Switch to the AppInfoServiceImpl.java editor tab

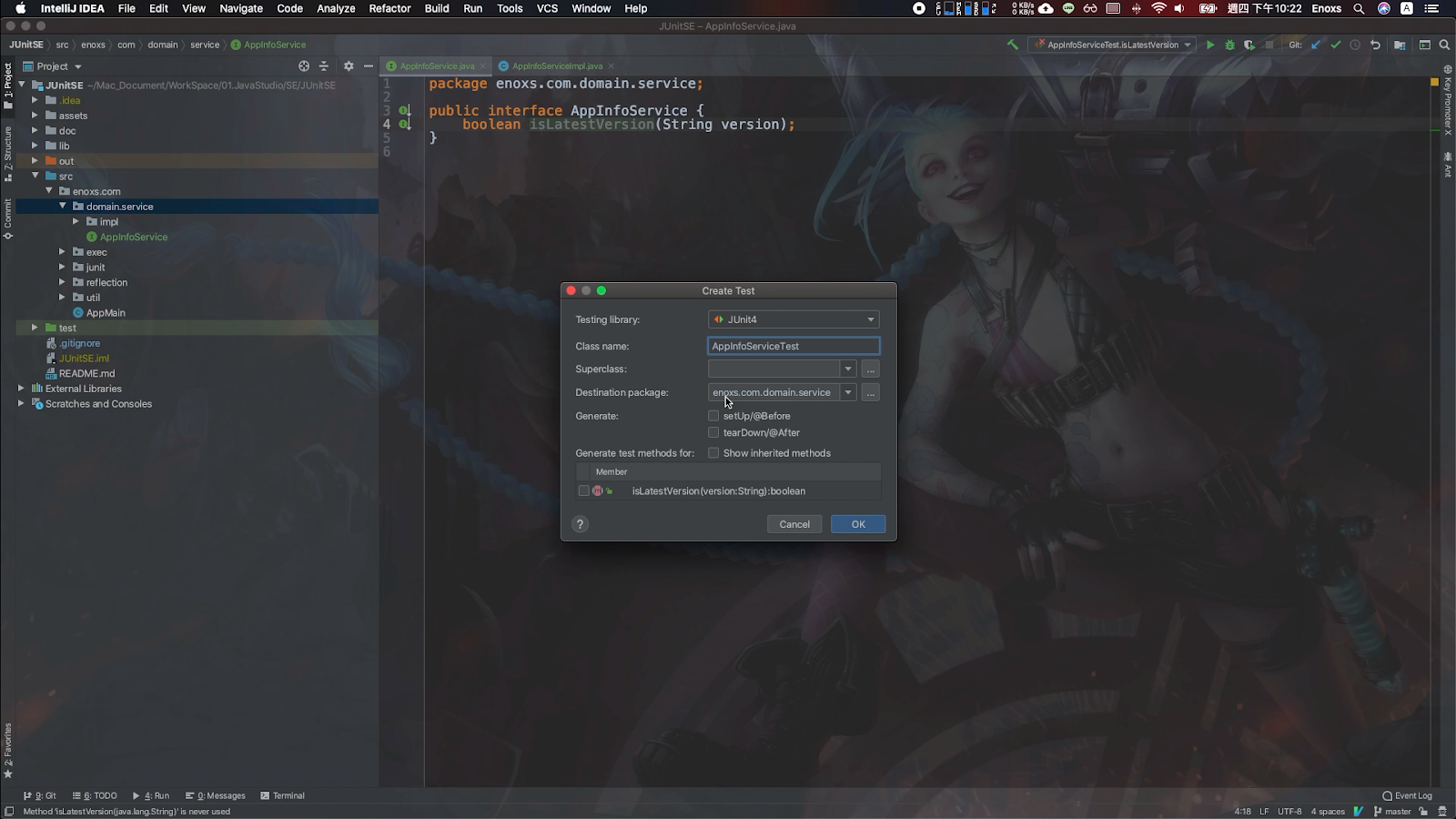point(556,66)
